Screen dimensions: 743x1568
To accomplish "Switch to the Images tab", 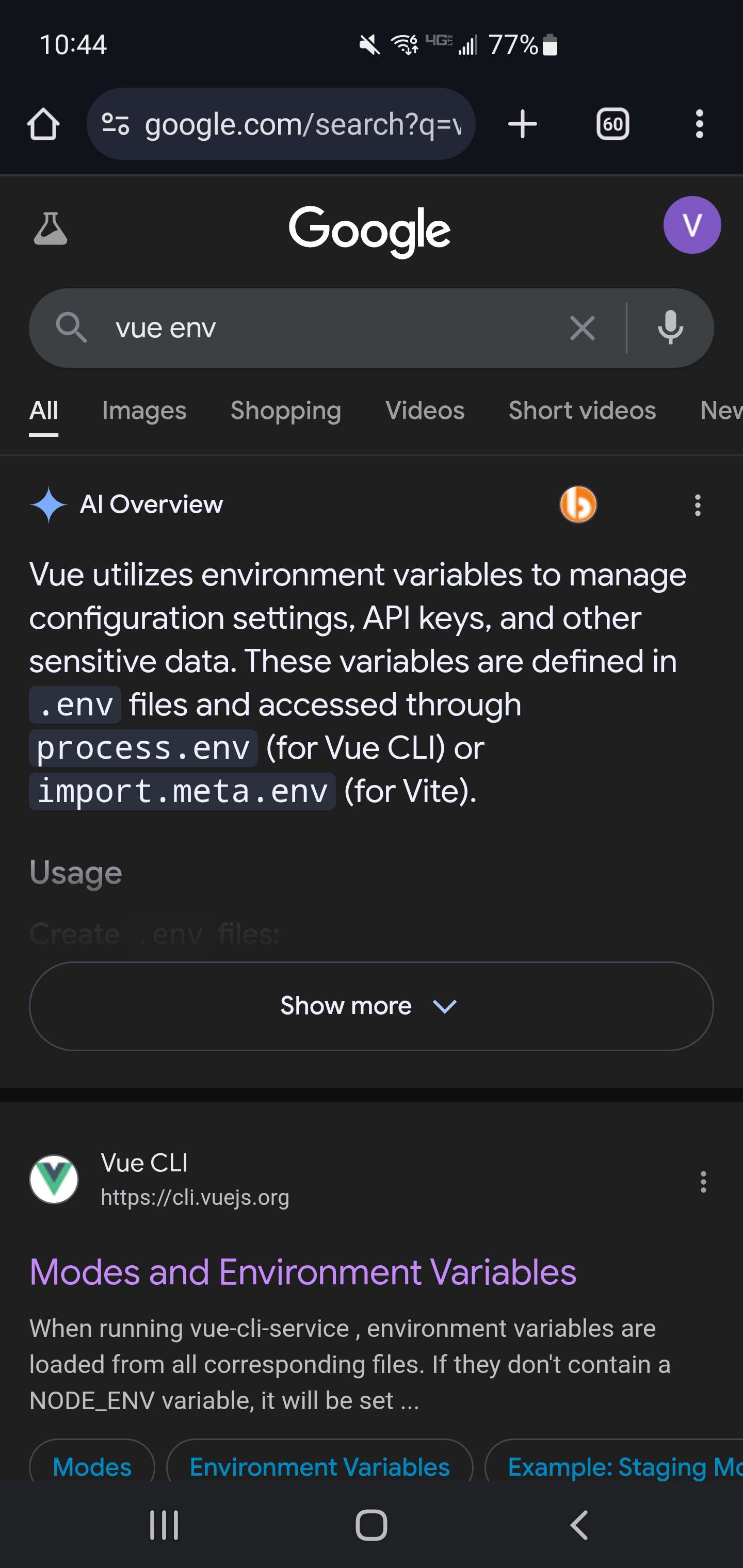I will coord(144,410).
